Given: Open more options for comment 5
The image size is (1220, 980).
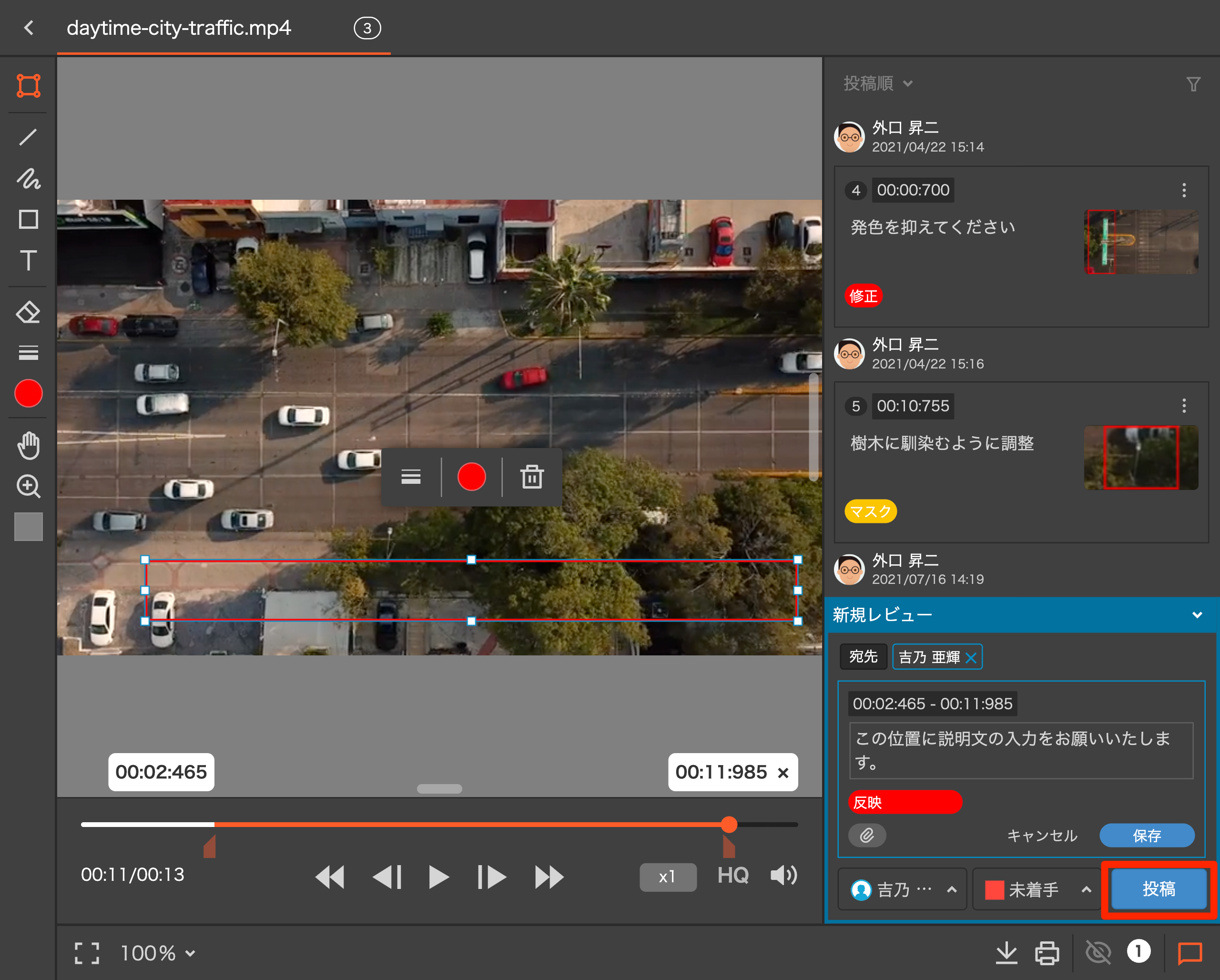Looking at the screenshot, I should (1184, 406).
